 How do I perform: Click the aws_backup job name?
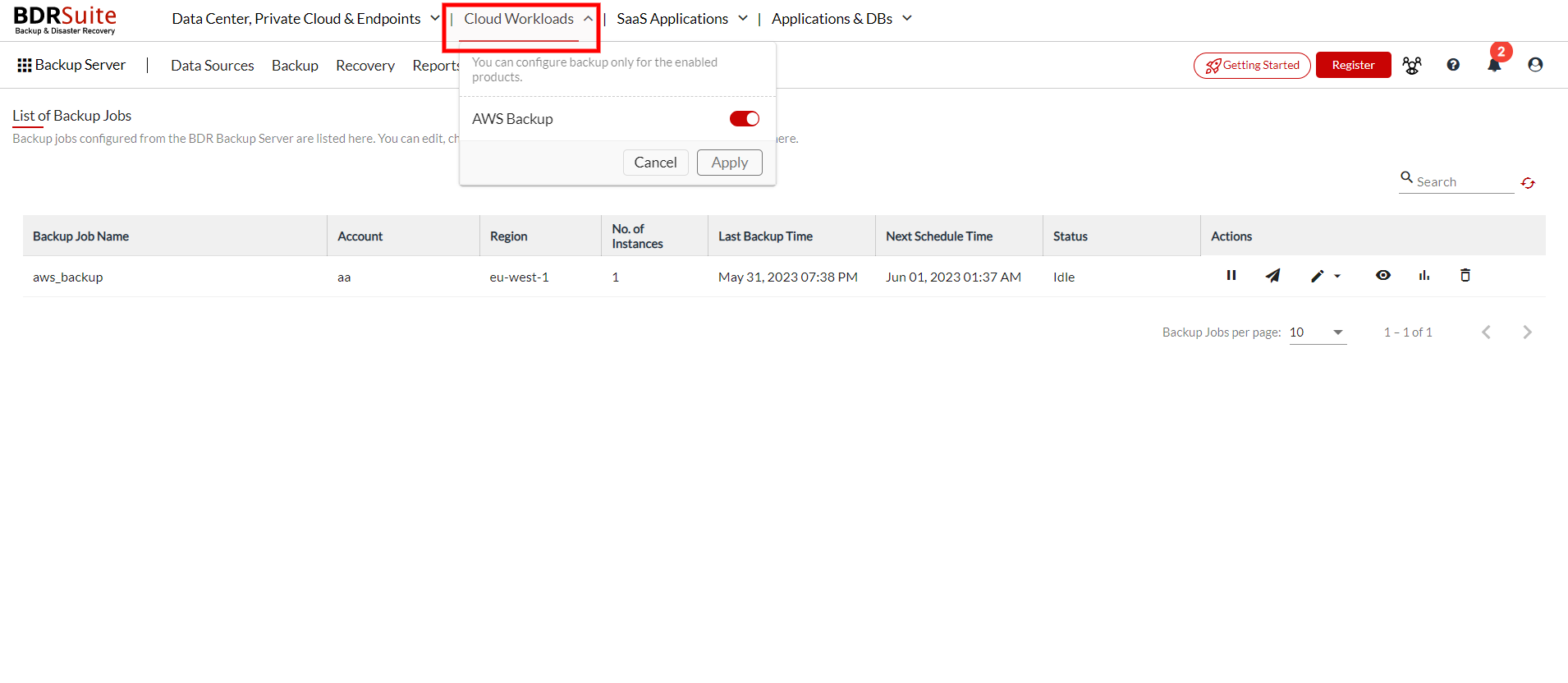[x=68, y=277]
